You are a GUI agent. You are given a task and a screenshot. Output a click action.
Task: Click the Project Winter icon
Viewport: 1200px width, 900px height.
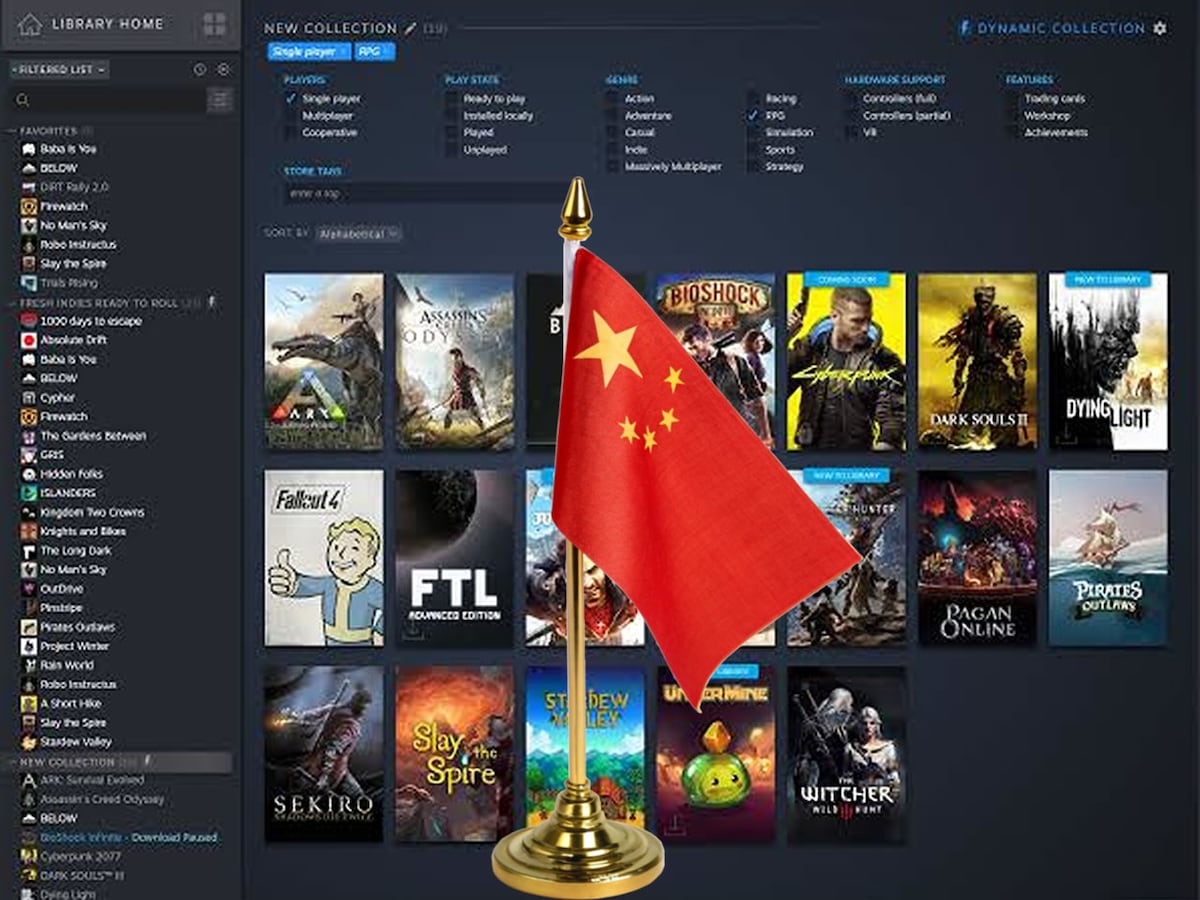(x=28, y=646)
